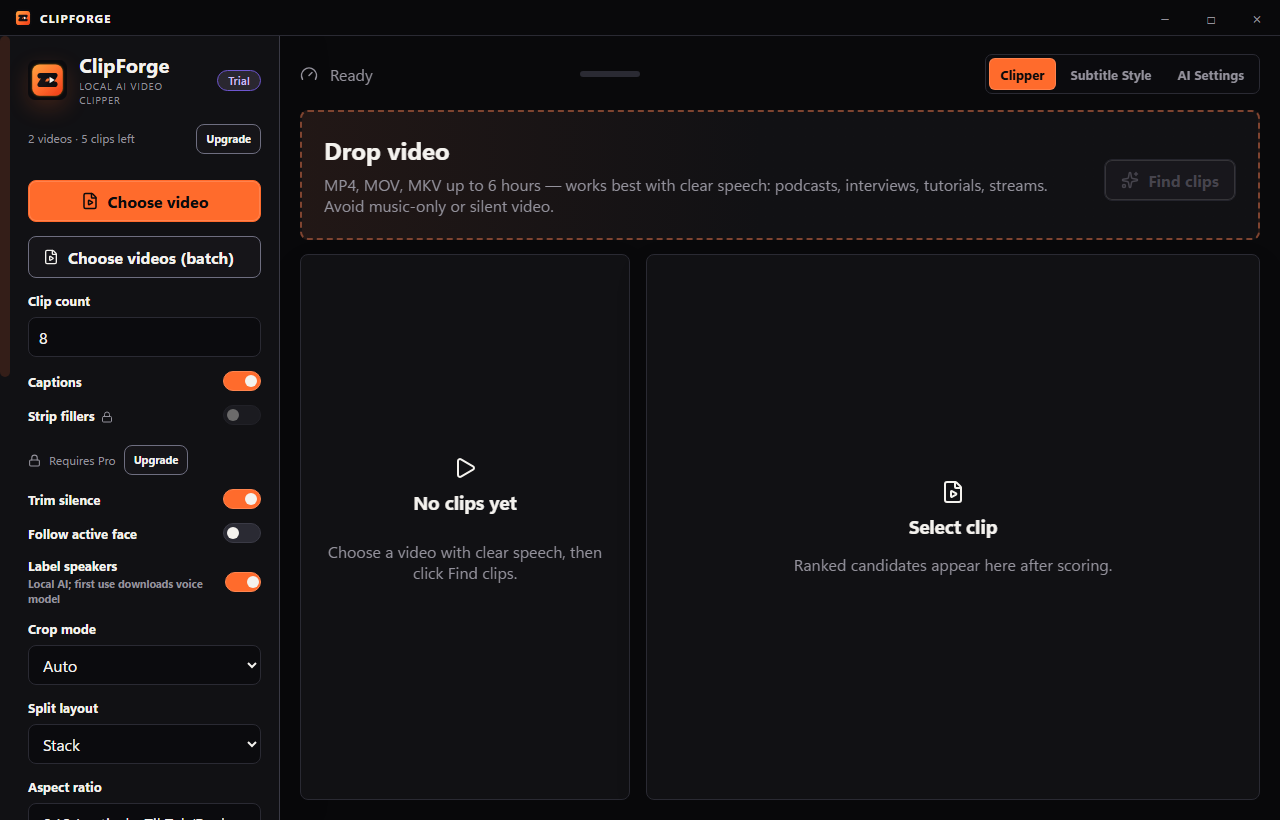Click the file icon in Choose video button

pyautogui.click(x=90, y=202)
